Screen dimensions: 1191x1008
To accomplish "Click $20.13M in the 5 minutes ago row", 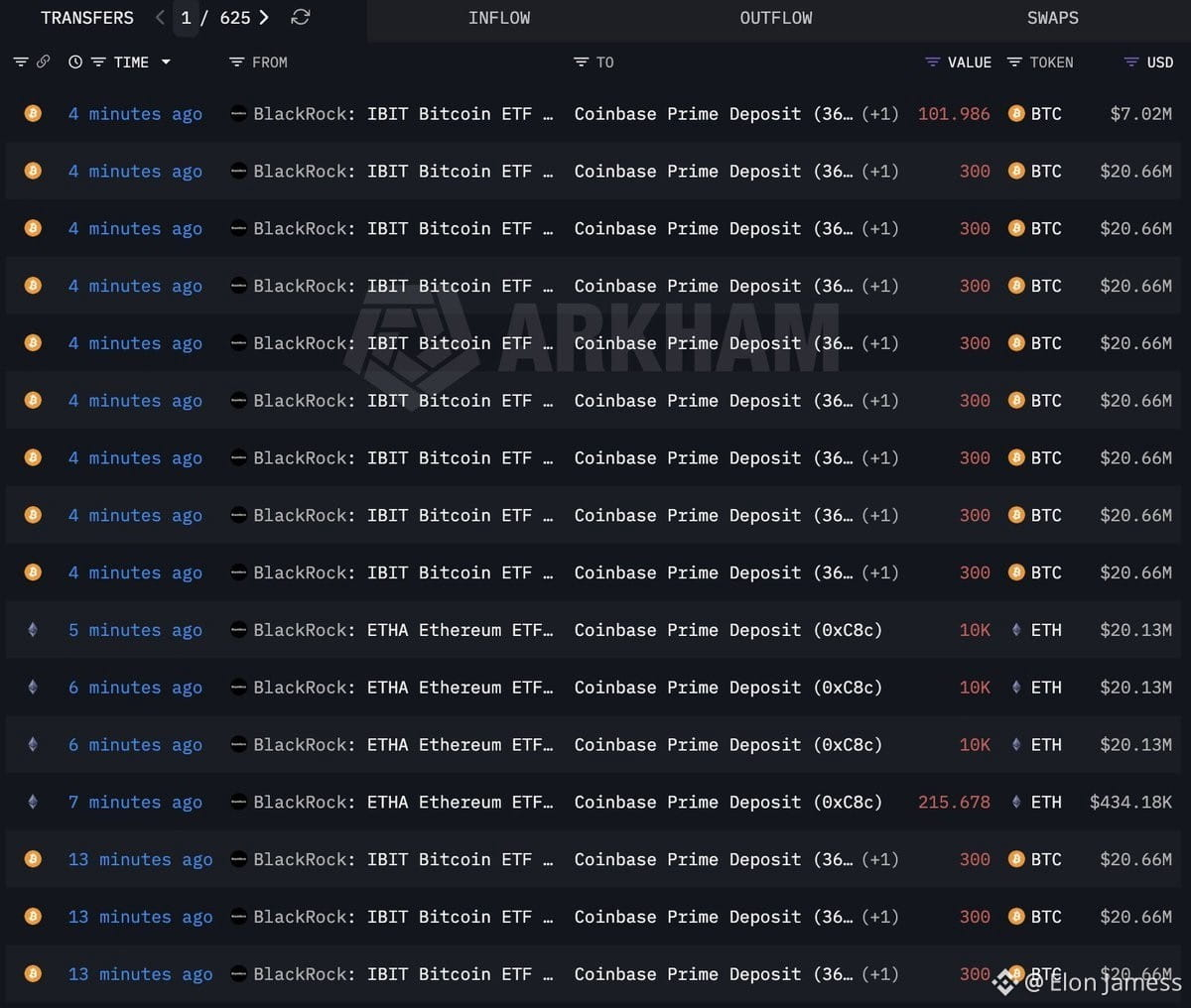I will click(x=1136, y=630).
